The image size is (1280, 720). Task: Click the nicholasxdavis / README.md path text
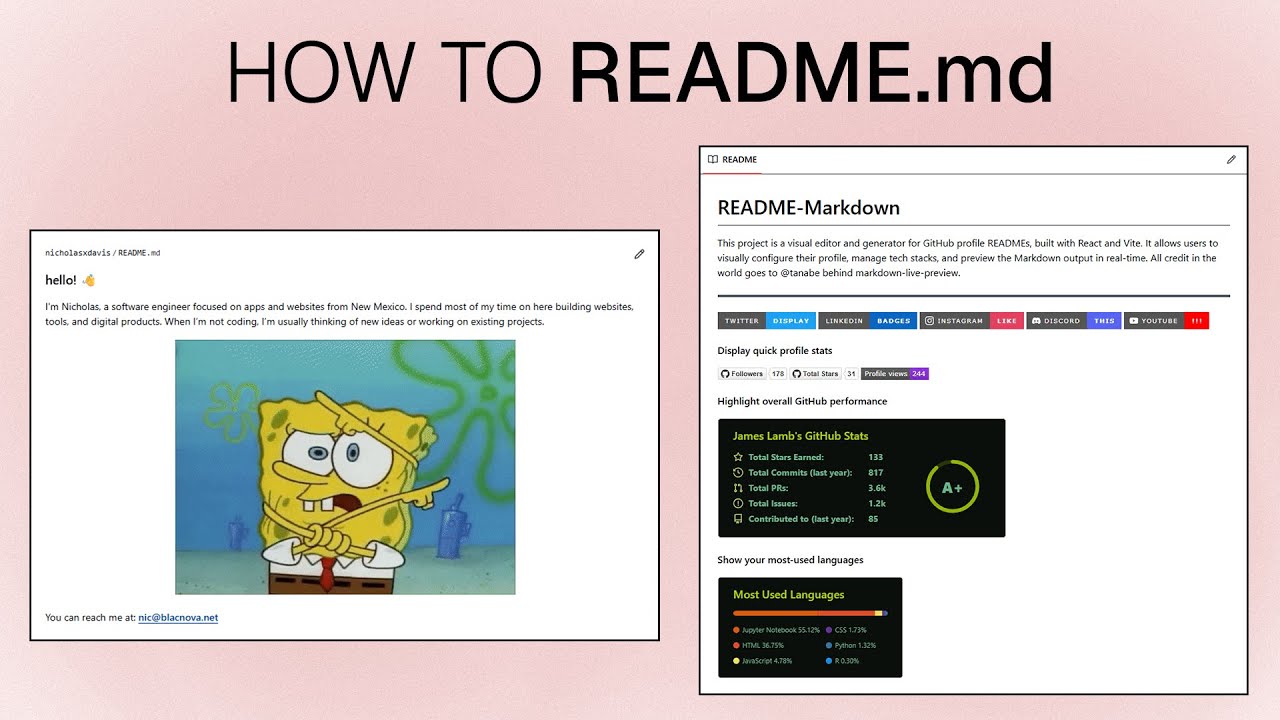103,253
